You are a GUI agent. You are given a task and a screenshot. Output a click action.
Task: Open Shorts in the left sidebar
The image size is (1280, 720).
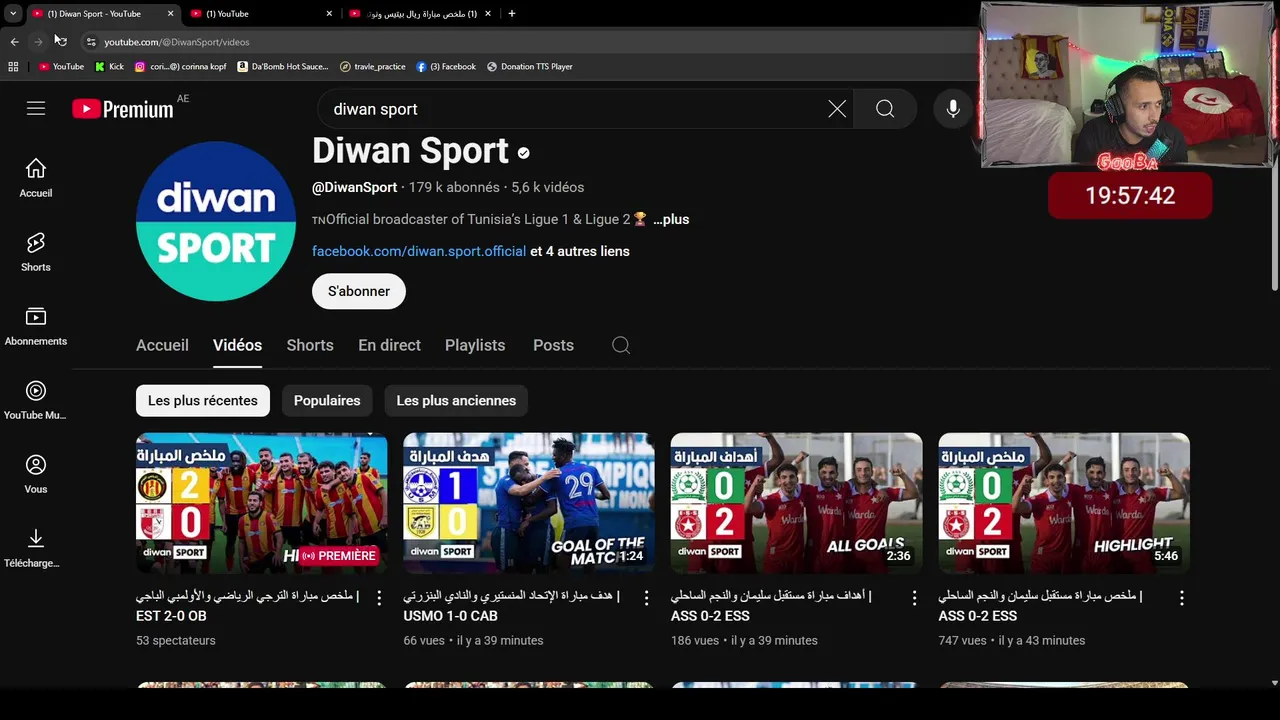point(36,252)
